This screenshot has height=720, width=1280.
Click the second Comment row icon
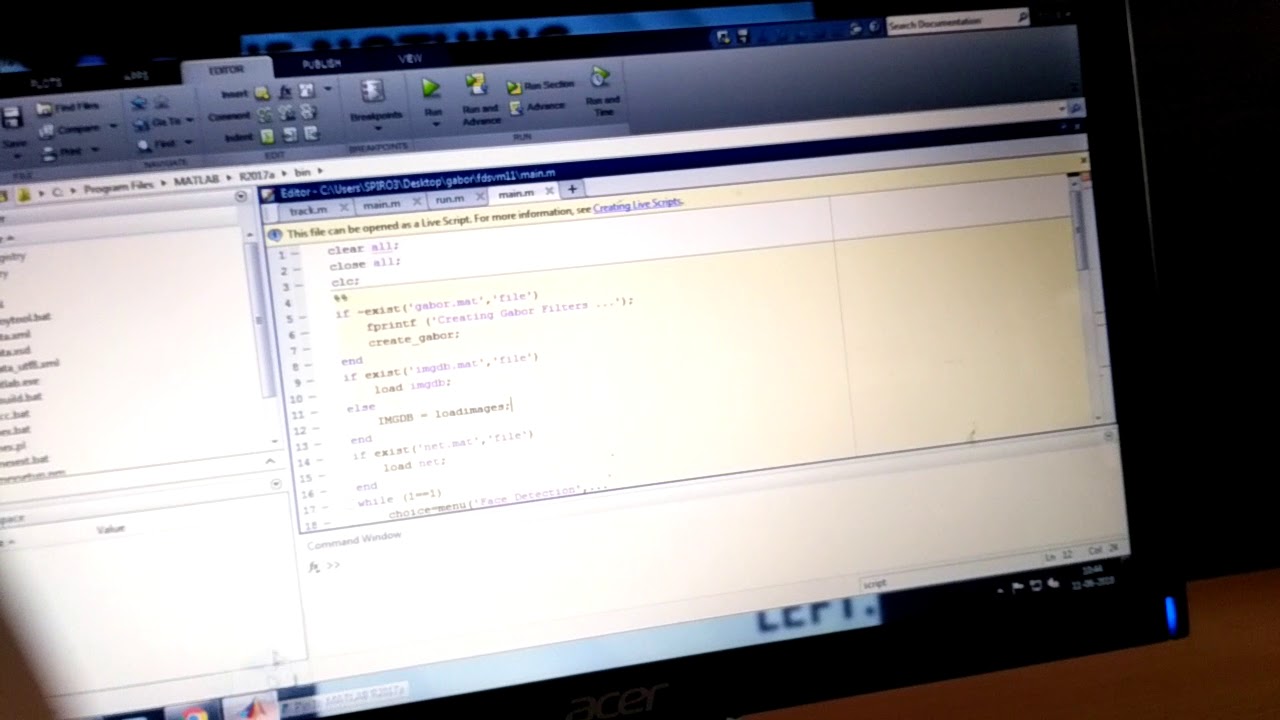287,113
